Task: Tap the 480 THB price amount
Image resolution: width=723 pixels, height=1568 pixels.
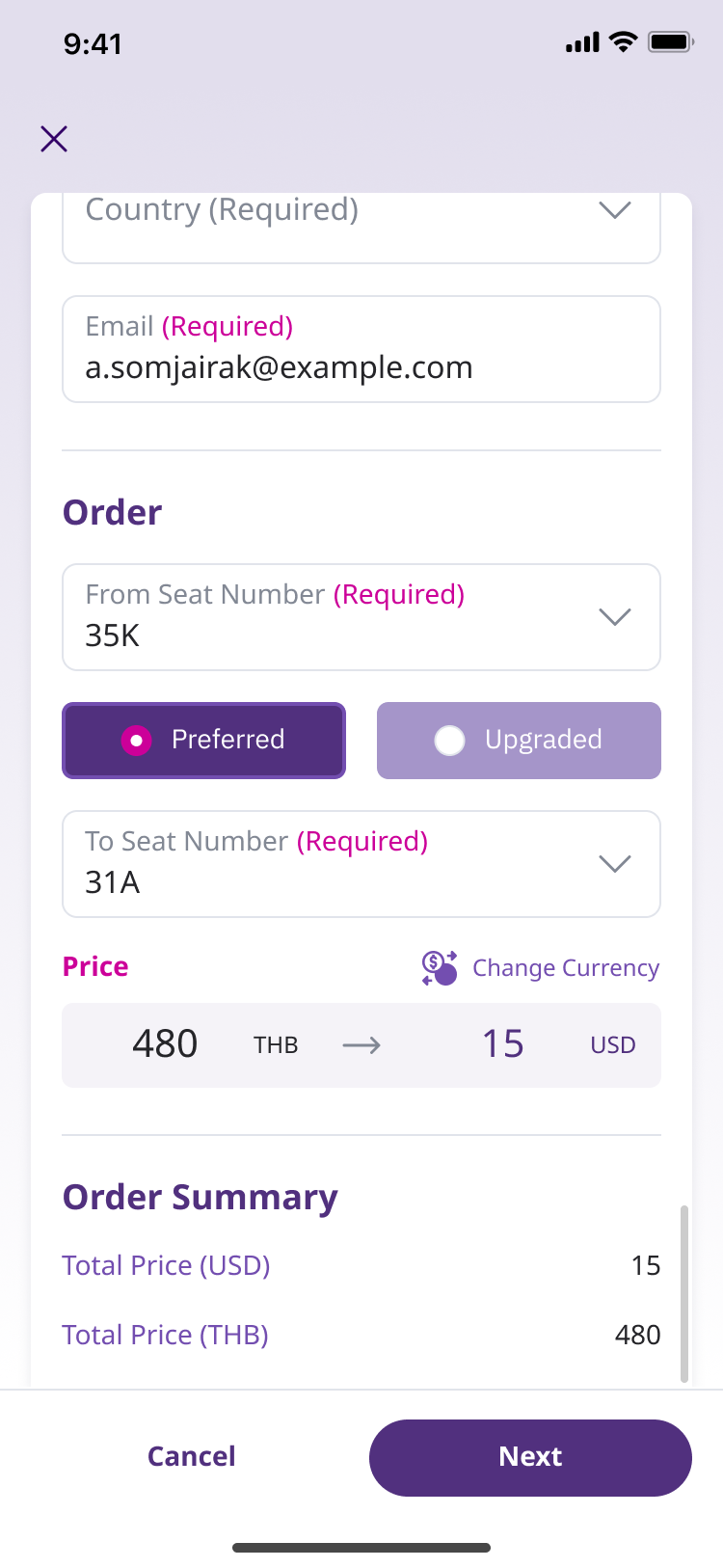Action: point(166,1044)
